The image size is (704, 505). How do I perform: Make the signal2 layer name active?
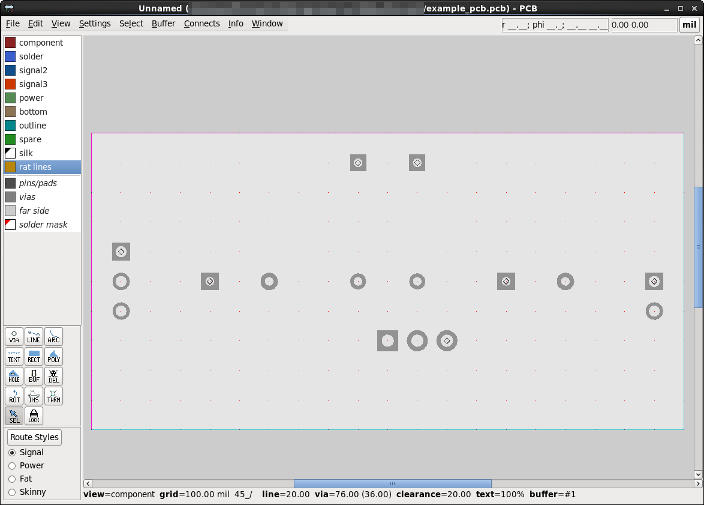pyautogui.click(x=33, y=70)
